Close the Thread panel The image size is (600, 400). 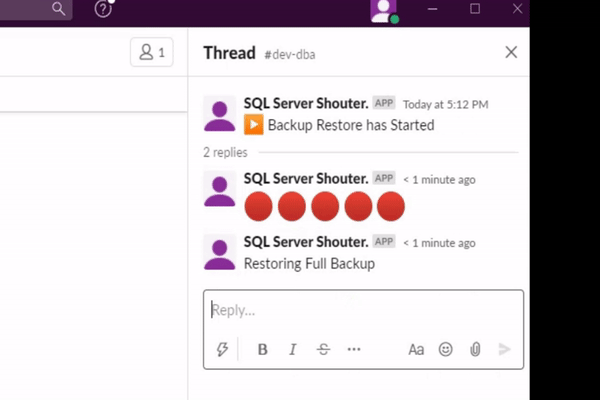click(511, 52)
